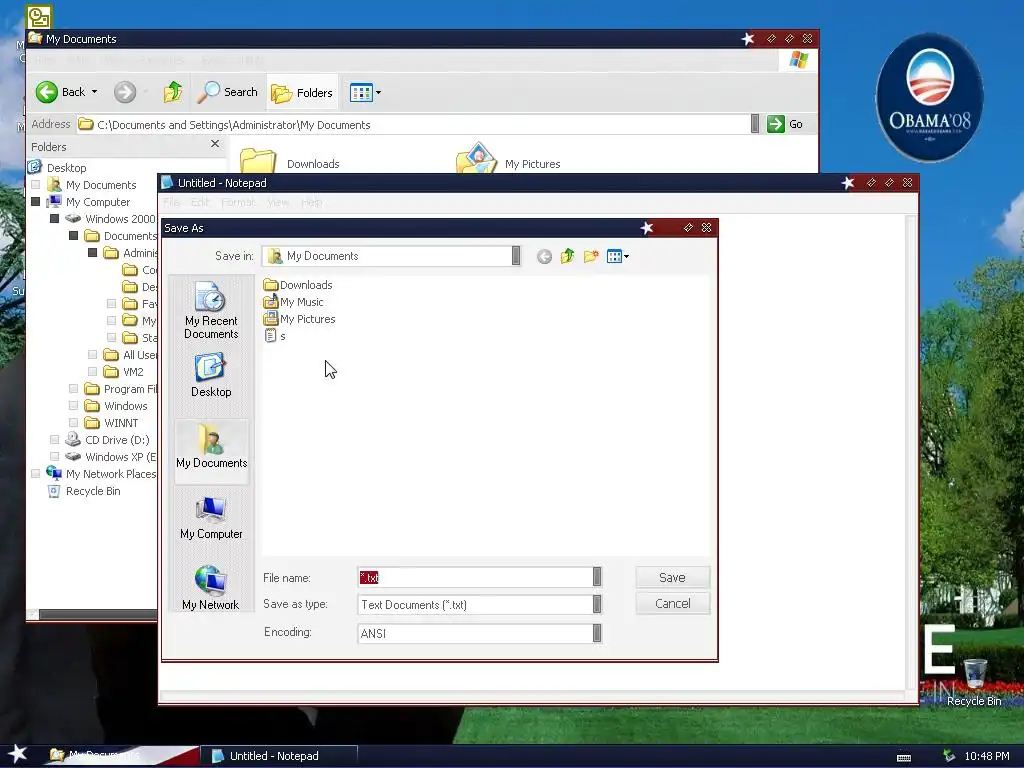Select Downloads folder in Save As file list
Screen dimensions: 1024x768
click(298, 285)
